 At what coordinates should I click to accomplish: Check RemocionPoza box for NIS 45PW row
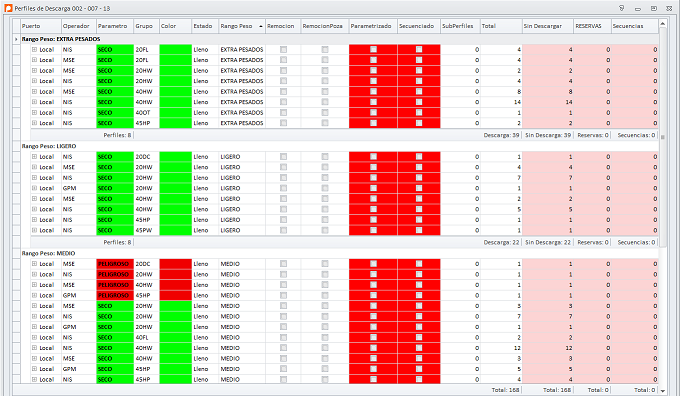coord(325,230)
